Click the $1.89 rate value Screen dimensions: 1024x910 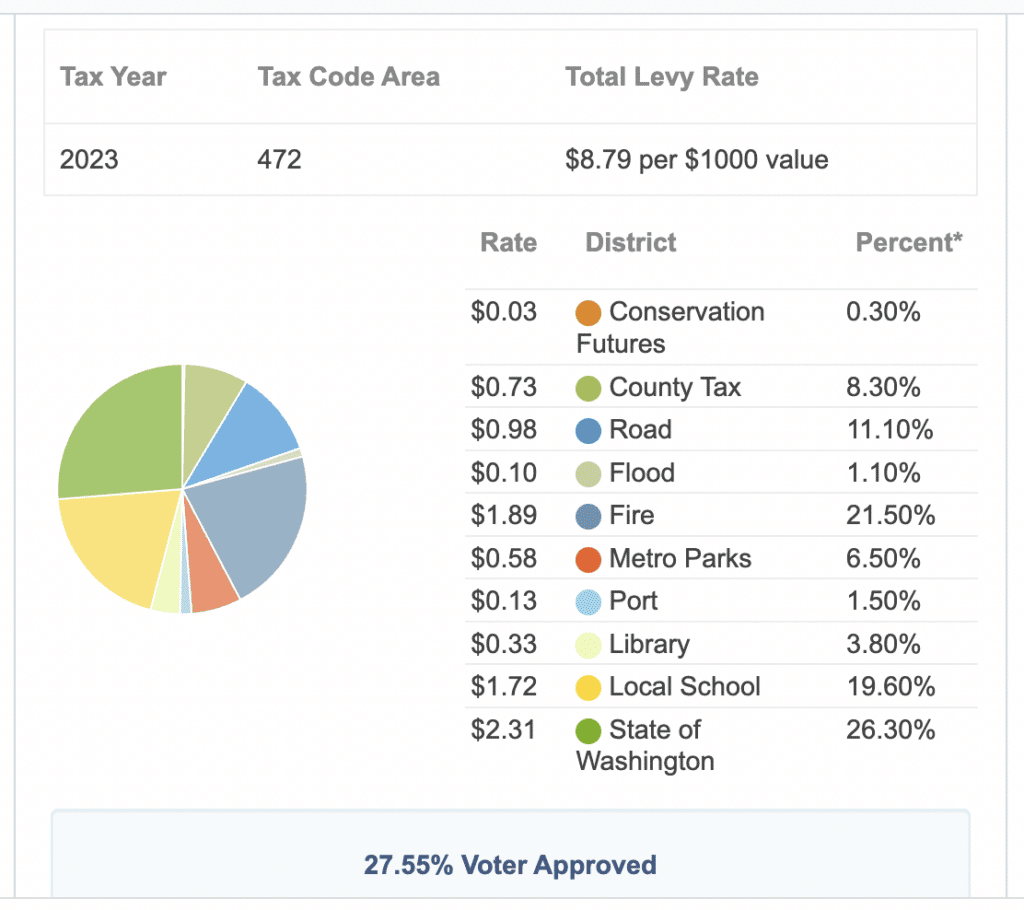504,515
